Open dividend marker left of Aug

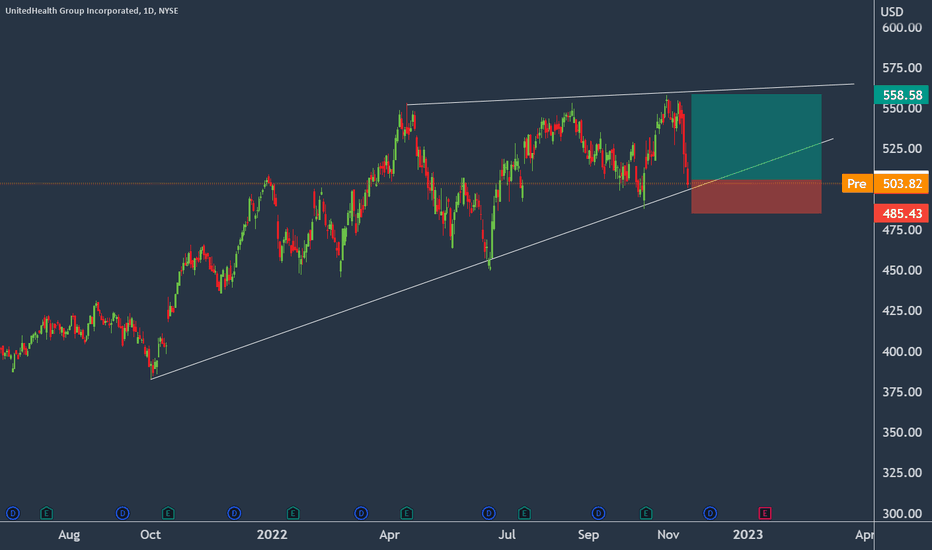pyautogui.click(x=12, y=513)
